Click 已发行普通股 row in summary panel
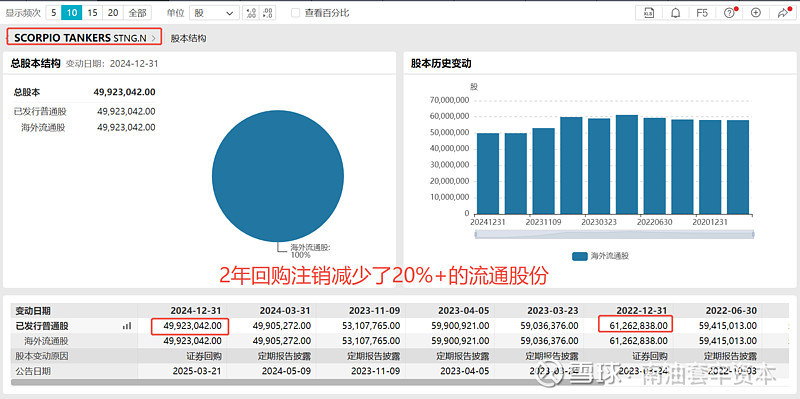This screenshot has height=399, width=800. [85, 111]
